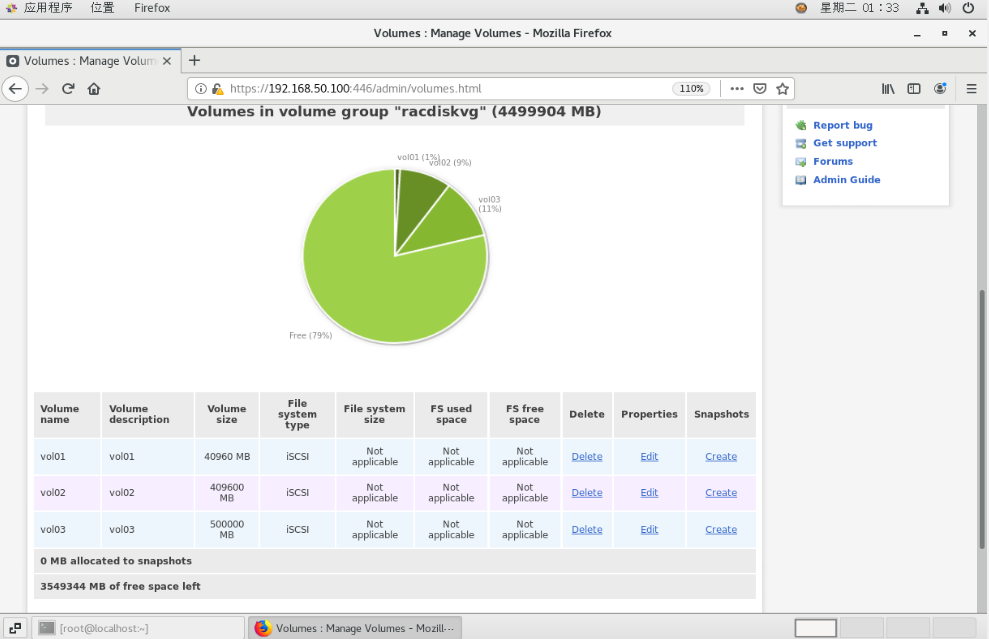Click the Volumes in volume group racdiskvg heading
Screen dimensions: 989x639
point(394,112)
